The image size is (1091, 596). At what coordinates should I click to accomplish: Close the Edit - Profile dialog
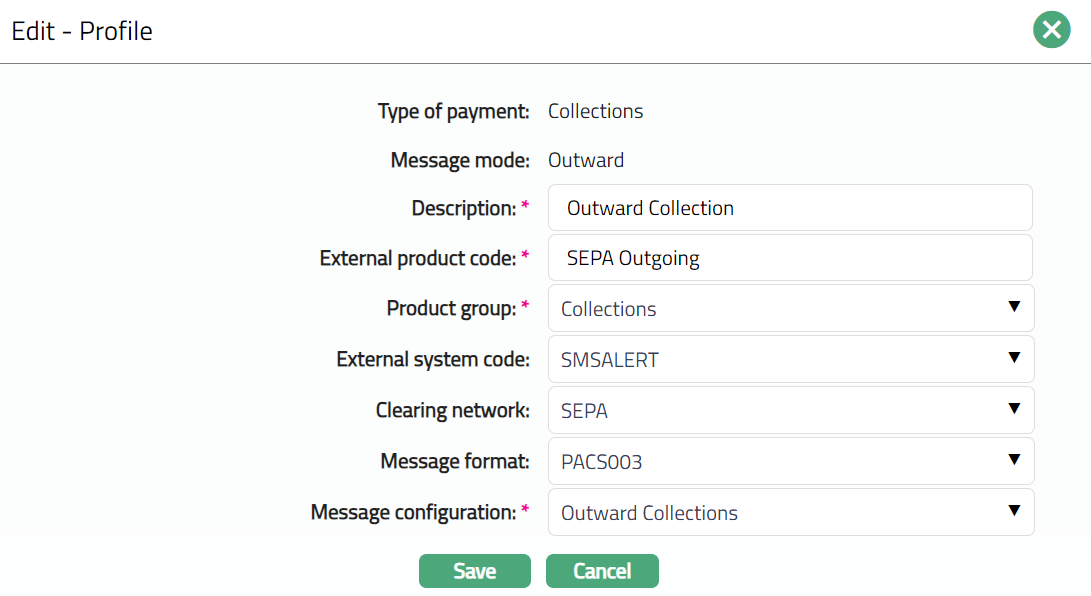(x=1051, y=31)
